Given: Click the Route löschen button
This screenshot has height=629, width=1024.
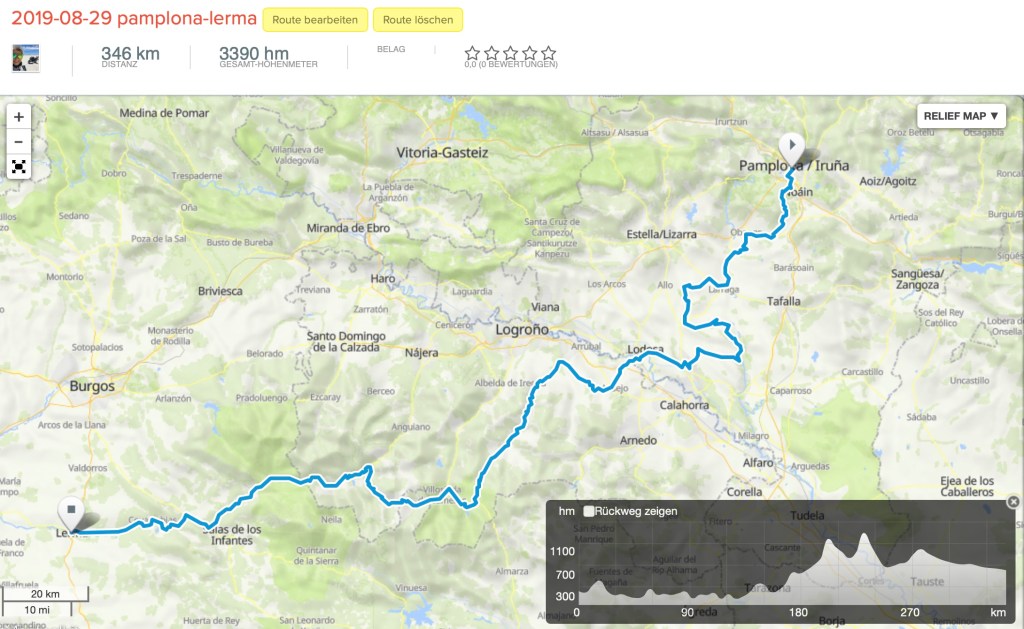Looking at the screenshot, I should 417,20.
